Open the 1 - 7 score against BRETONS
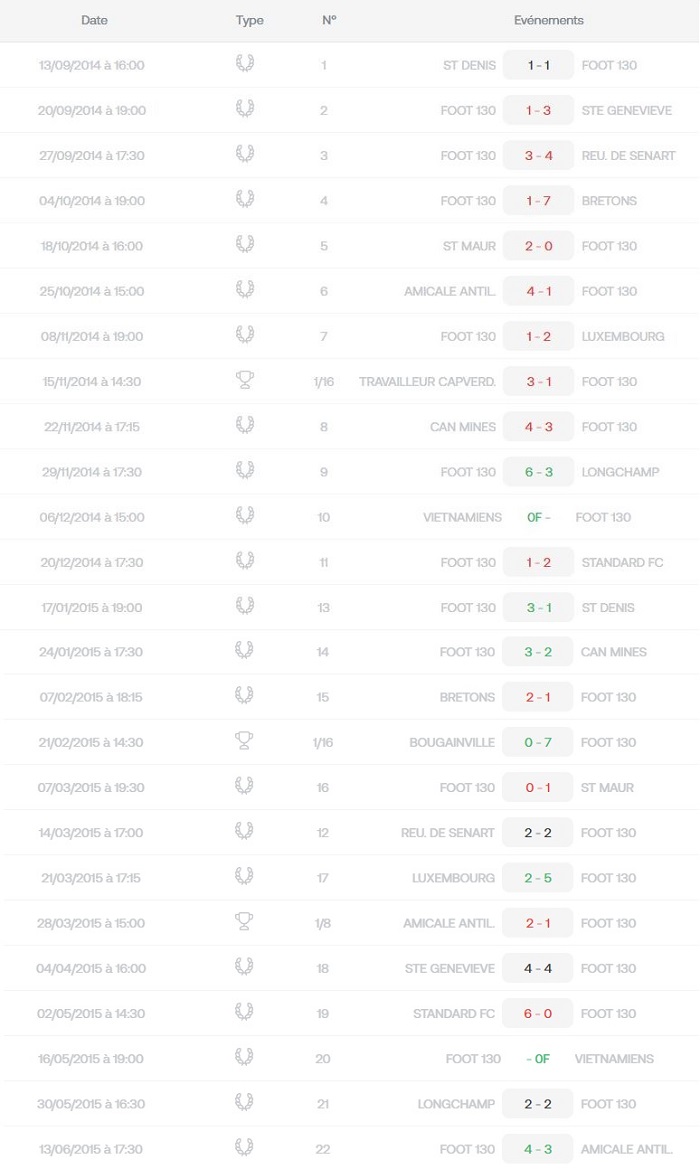This screenshot has width=700, height=1169. click(538, 201)
